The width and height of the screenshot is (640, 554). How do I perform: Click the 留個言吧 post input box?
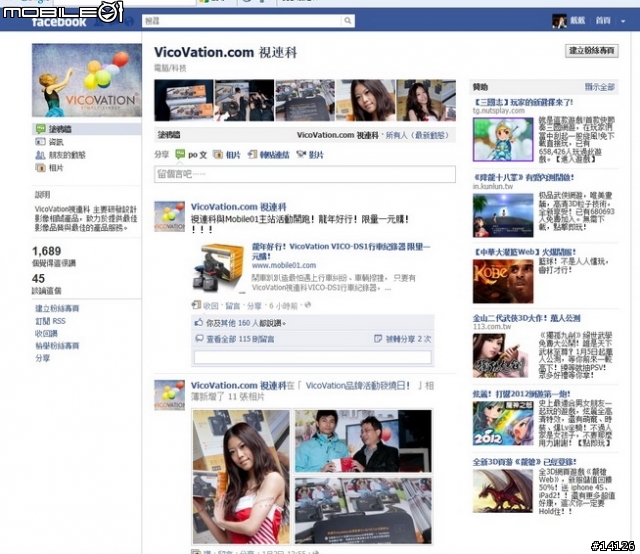coord(305,174)
